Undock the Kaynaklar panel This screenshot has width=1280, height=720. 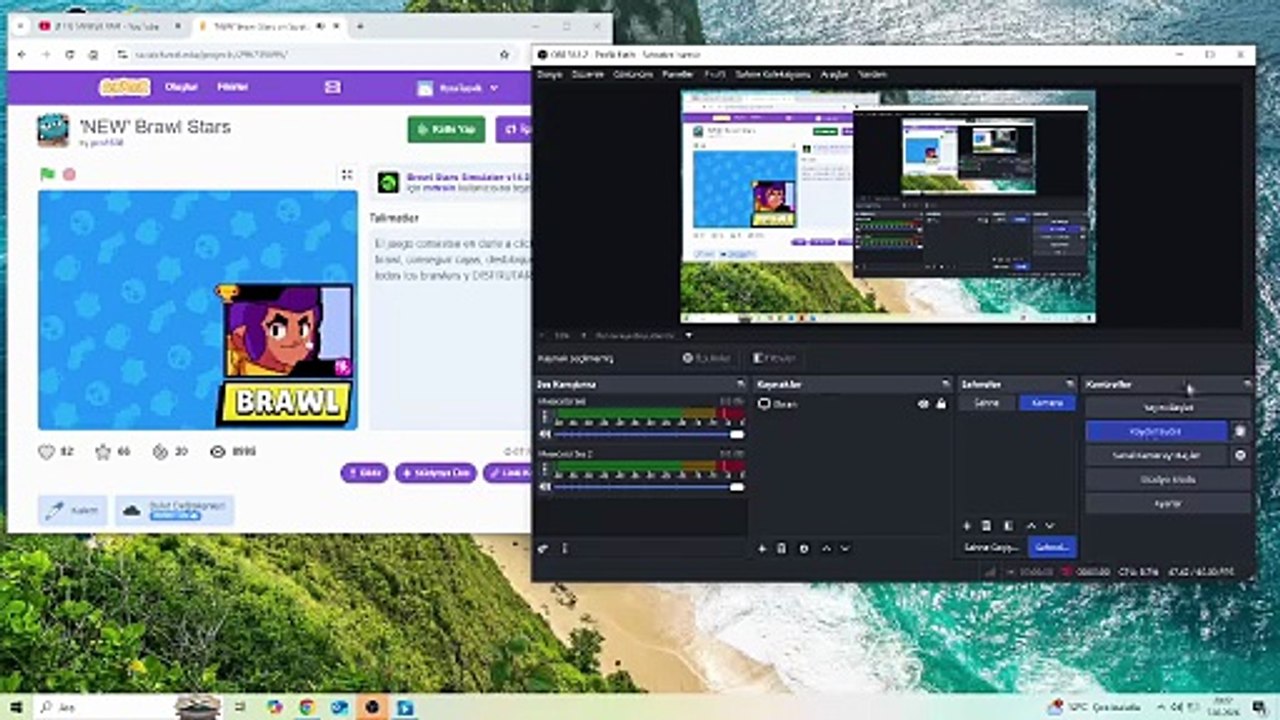(945, 384)
